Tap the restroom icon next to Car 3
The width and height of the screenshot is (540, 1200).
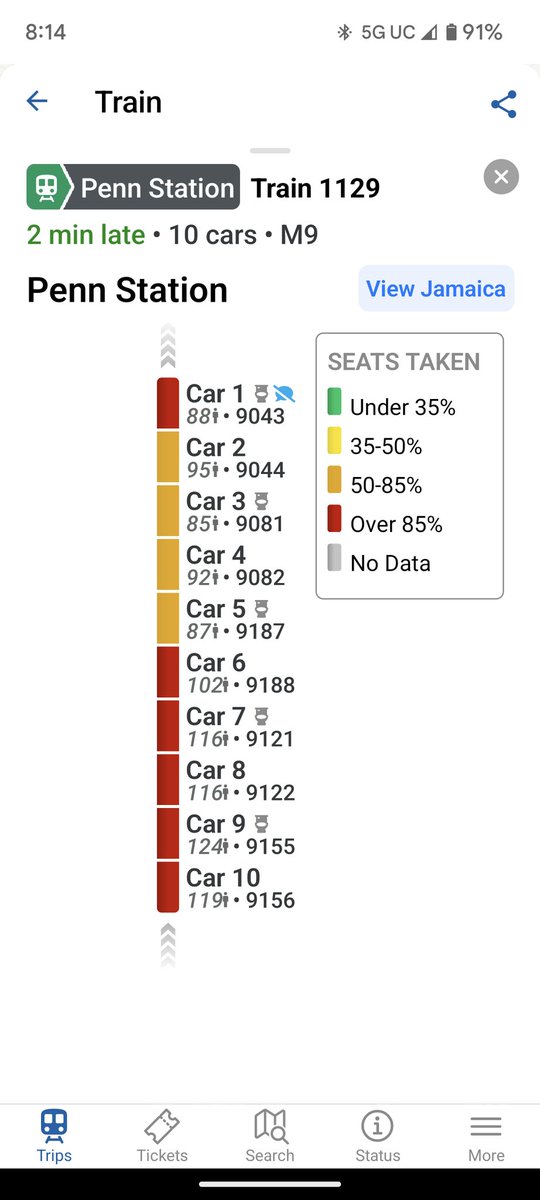tap(262, 501)
